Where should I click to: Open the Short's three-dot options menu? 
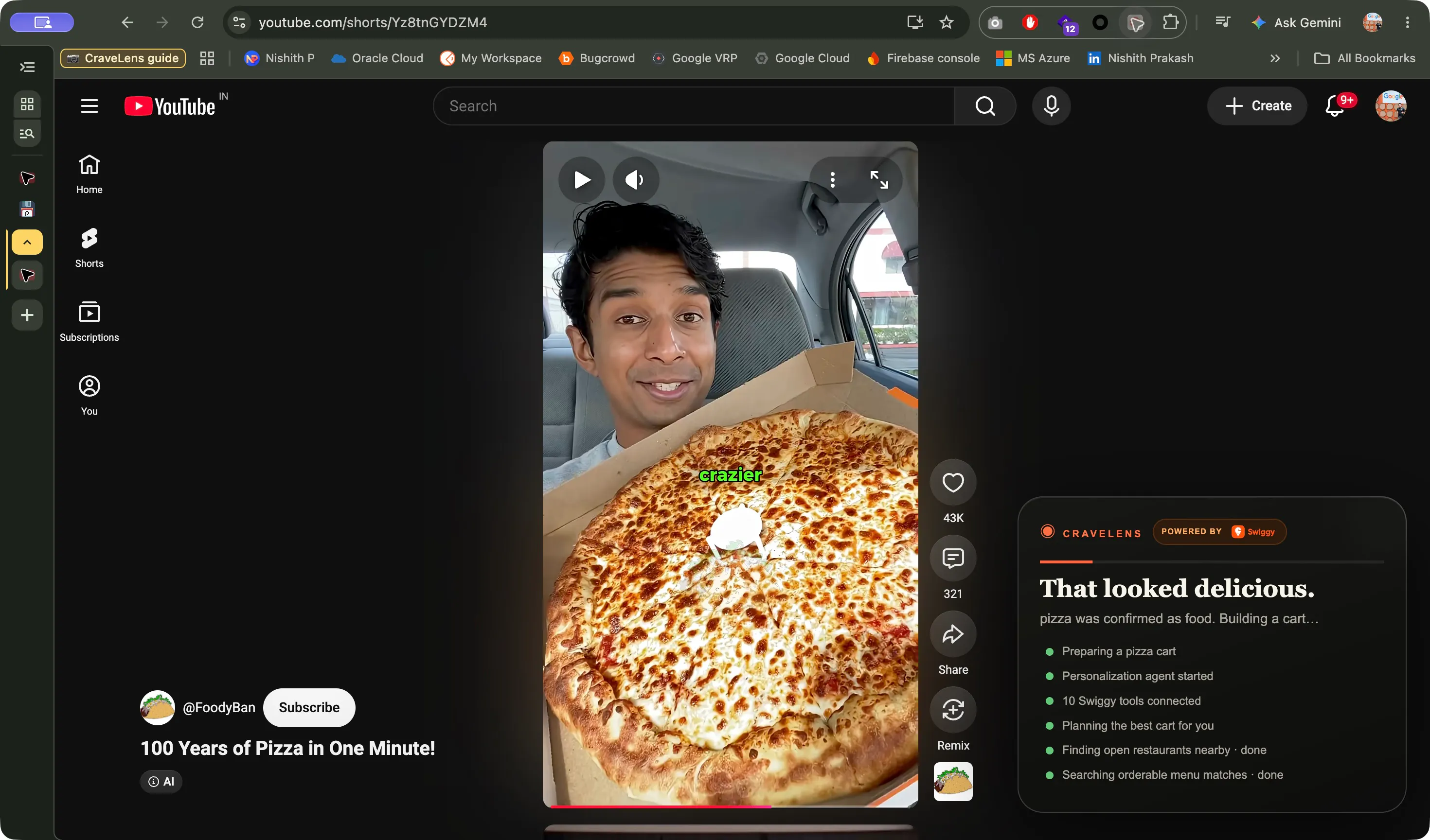(x=833, y=180)
